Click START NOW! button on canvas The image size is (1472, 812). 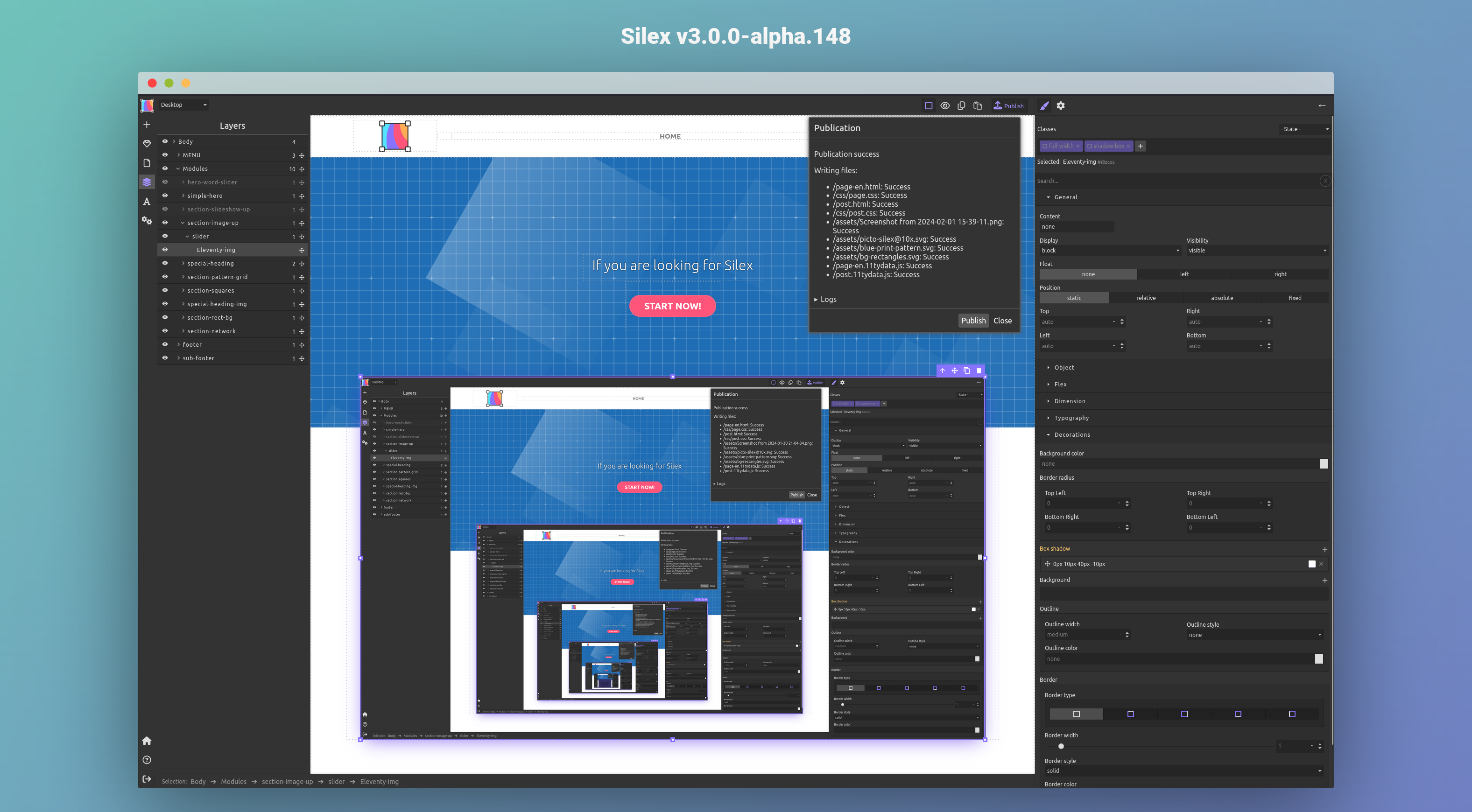[x=672, y=306]
